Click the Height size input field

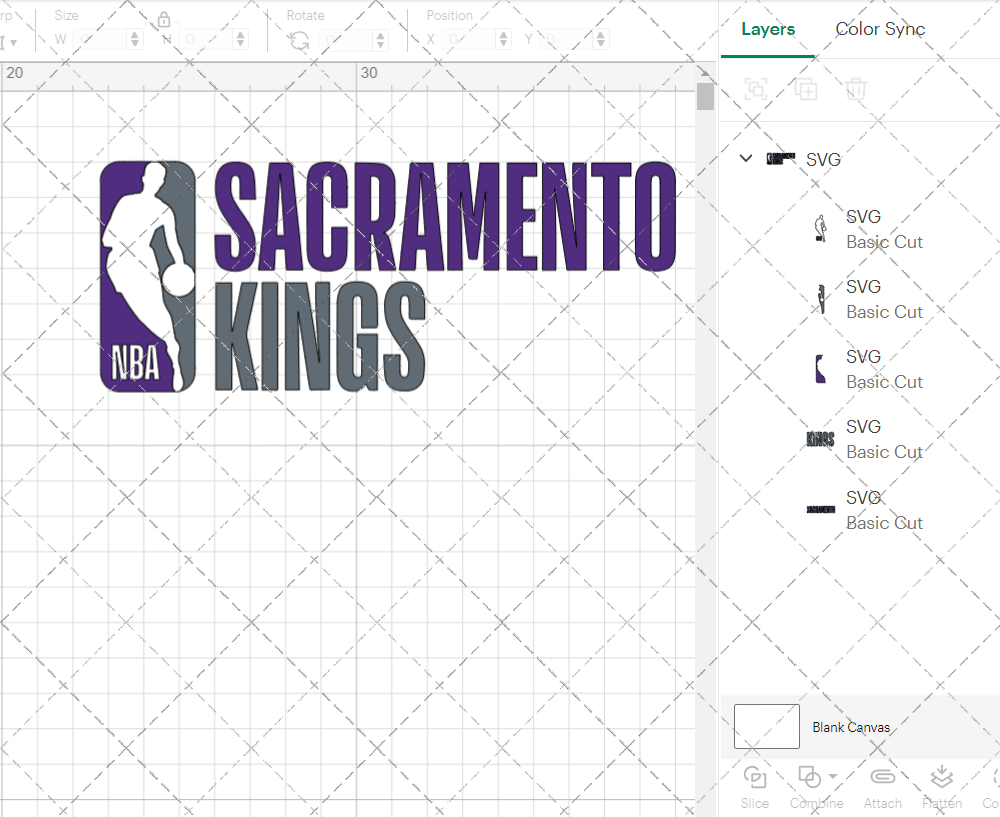click(x=207, y=40)
